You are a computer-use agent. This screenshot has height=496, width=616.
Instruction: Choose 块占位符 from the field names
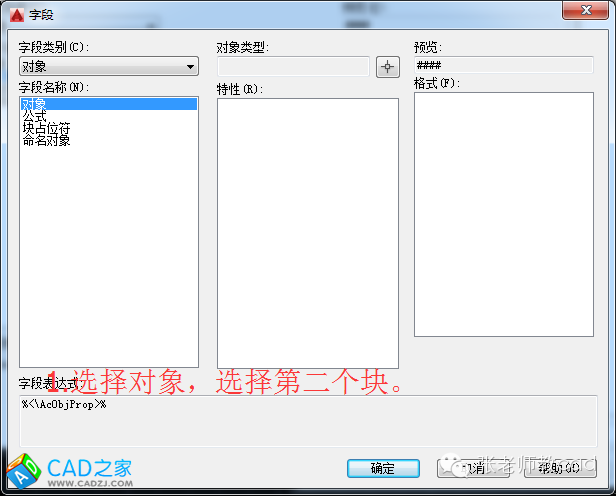(45, 128)
